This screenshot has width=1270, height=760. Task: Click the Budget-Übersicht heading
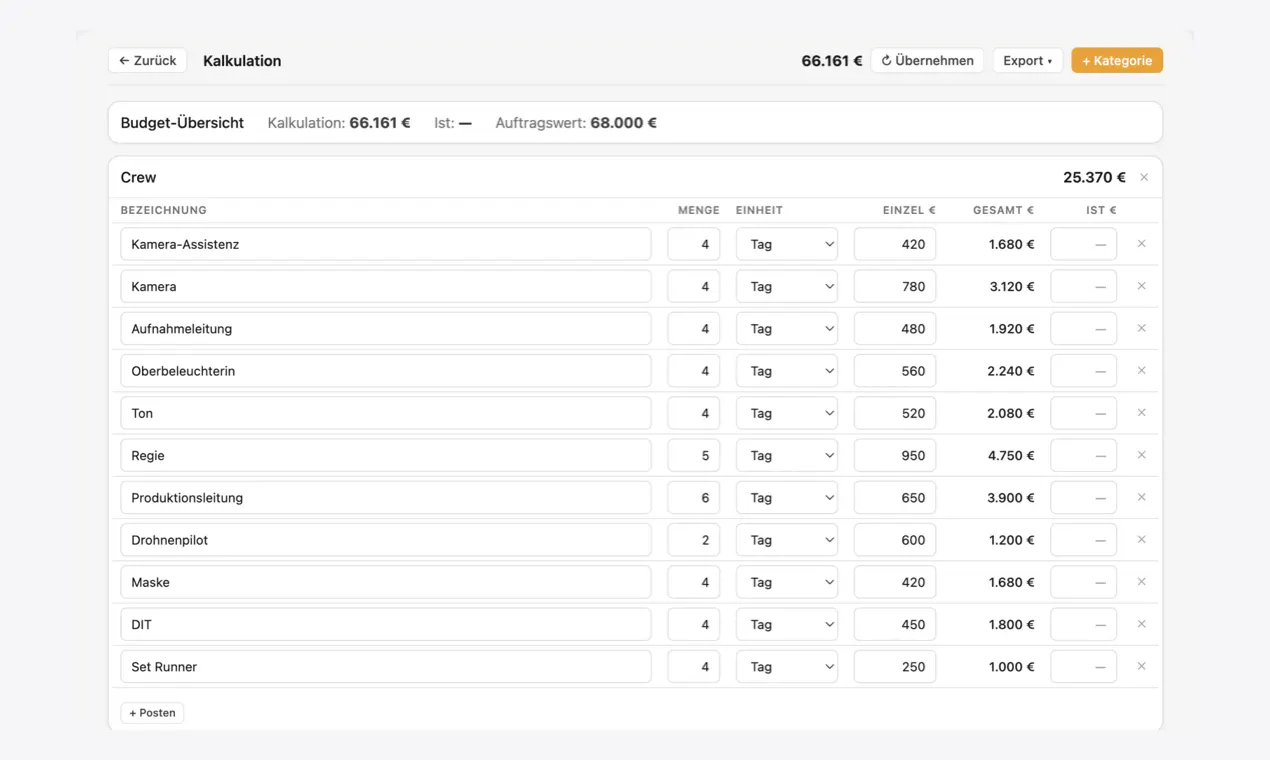(x=182, y=123)
